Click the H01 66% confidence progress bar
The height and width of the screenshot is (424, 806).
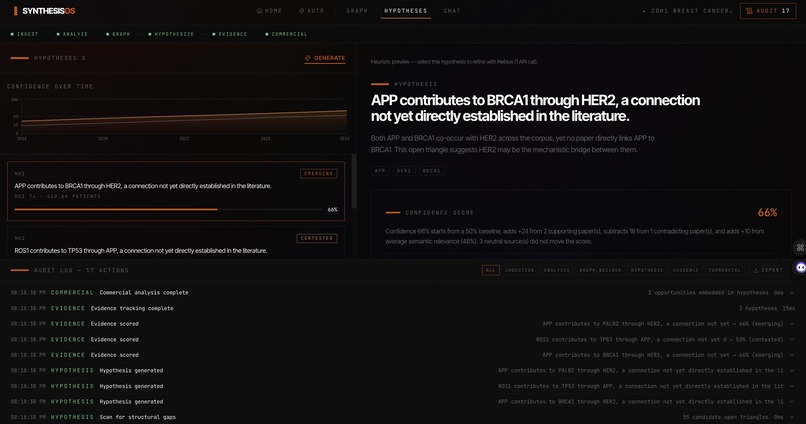click(168, 210)
